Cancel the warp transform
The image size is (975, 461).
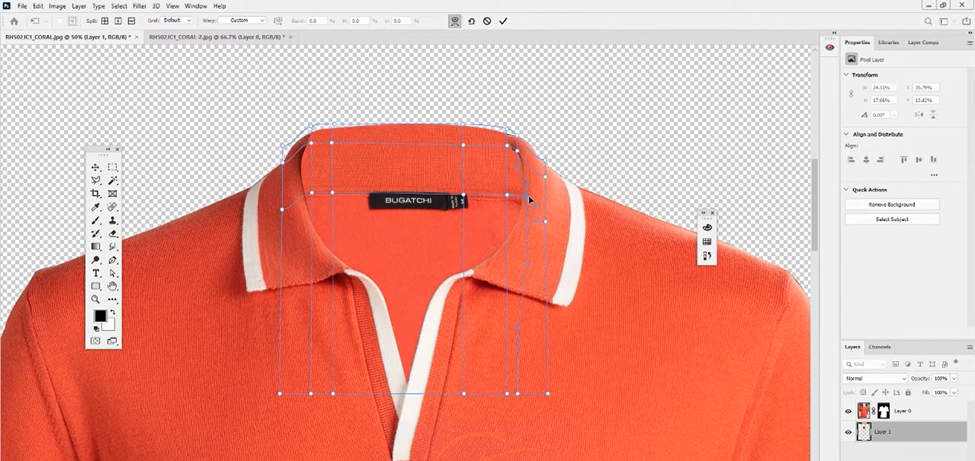click(x=487, y=20)
